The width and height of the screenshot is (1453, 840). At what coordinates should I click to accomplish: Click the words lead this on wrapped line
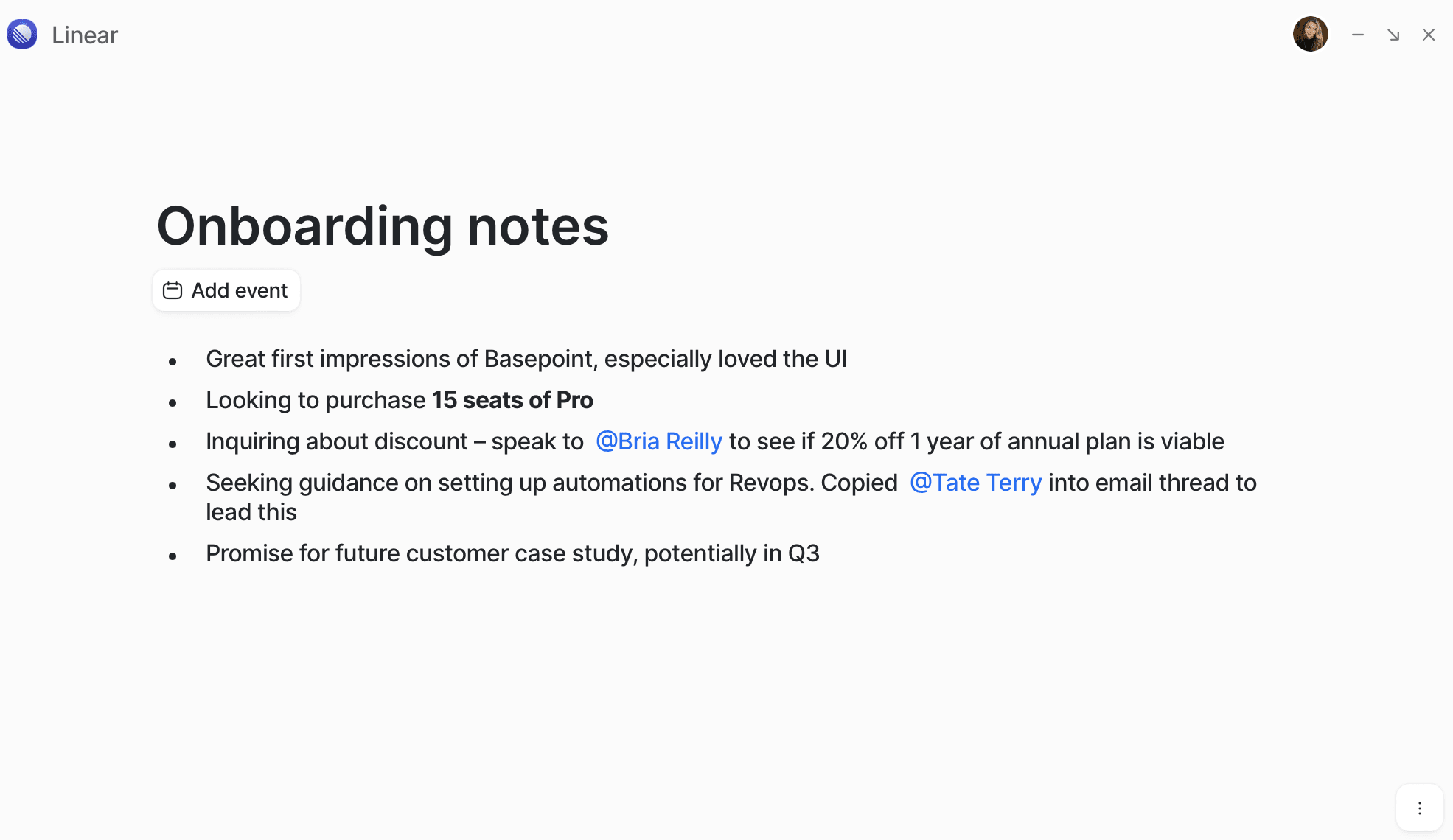[251, 512]
